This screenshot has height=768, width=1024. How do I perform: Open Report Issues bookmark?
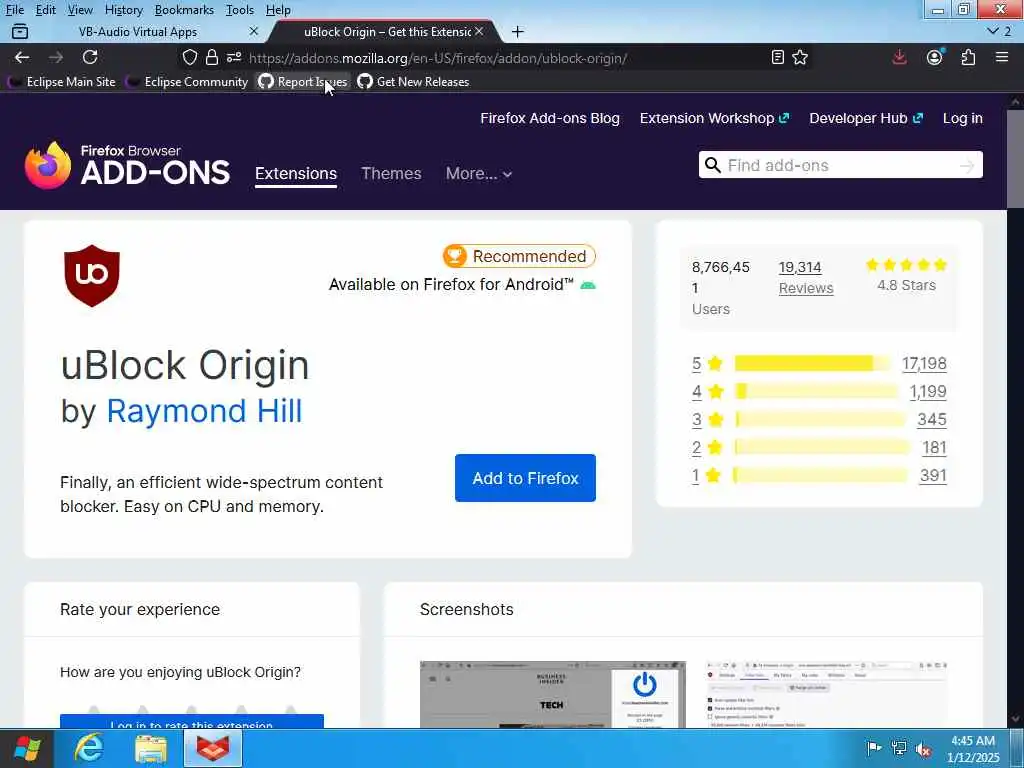[x=303, y=82]
